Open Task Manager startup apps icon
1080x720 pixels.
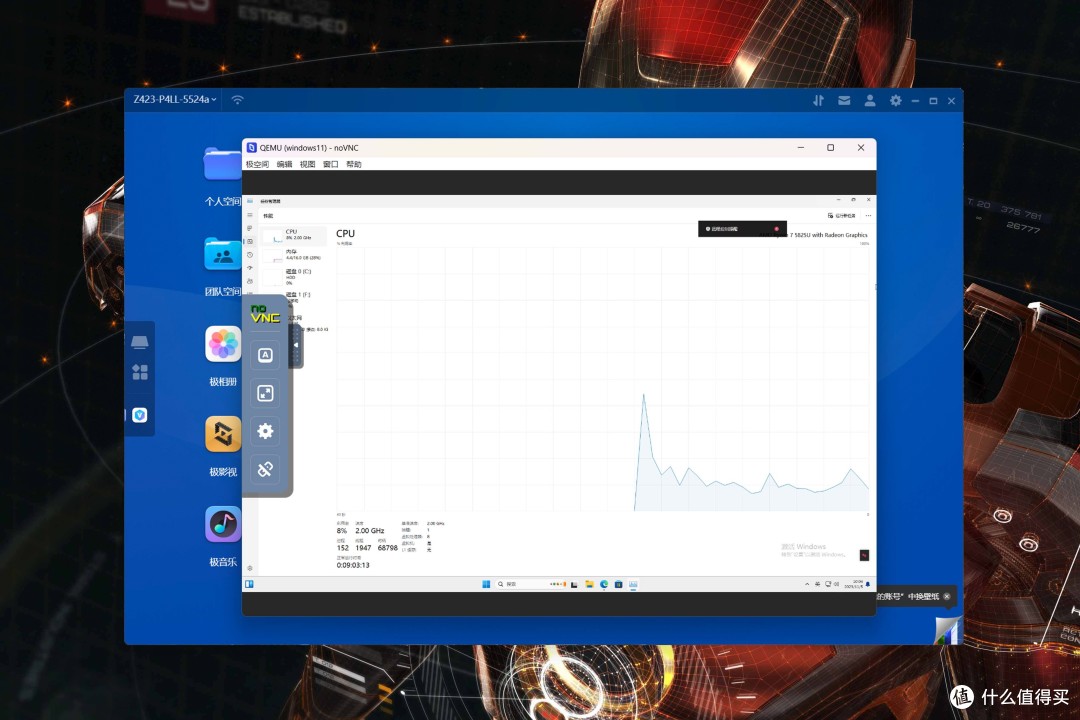point(250,268)
